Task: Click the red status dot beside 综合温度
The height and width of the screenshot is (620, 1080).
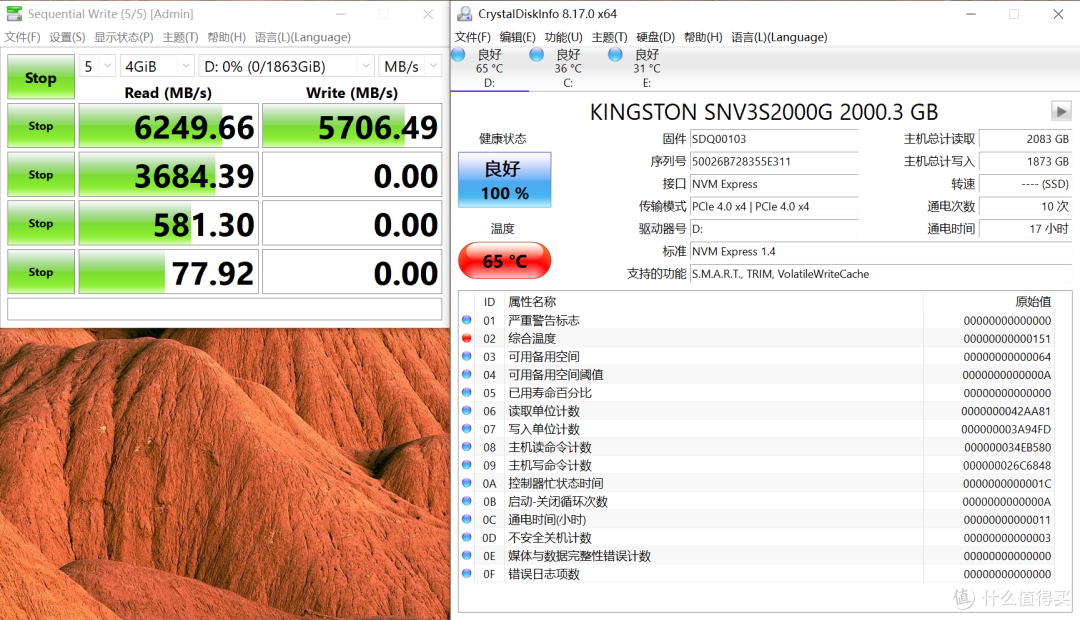Action: [x=465, y=338]
